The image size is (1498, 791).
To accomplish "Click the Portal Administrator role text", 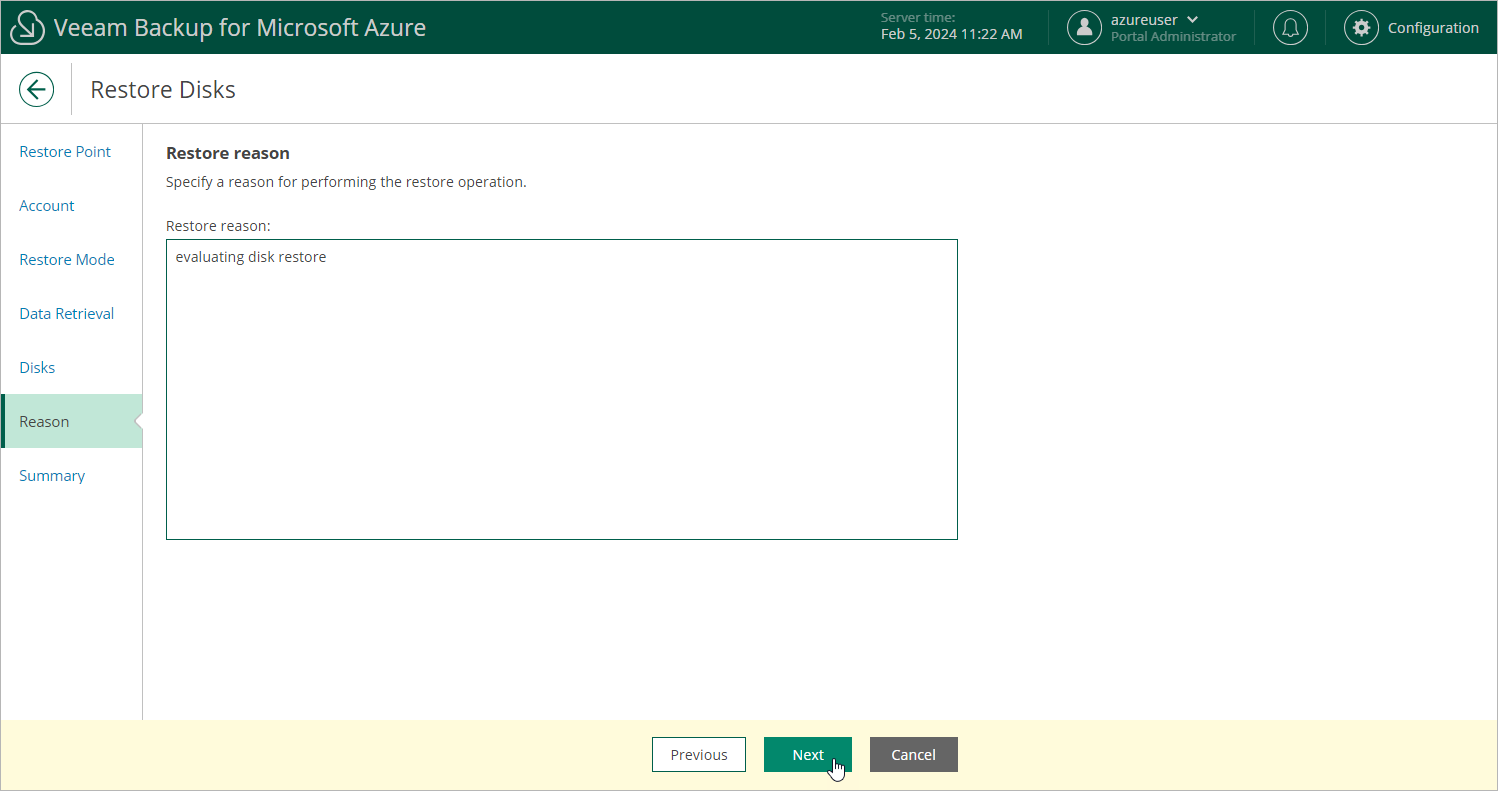I will pos(1173,37).
